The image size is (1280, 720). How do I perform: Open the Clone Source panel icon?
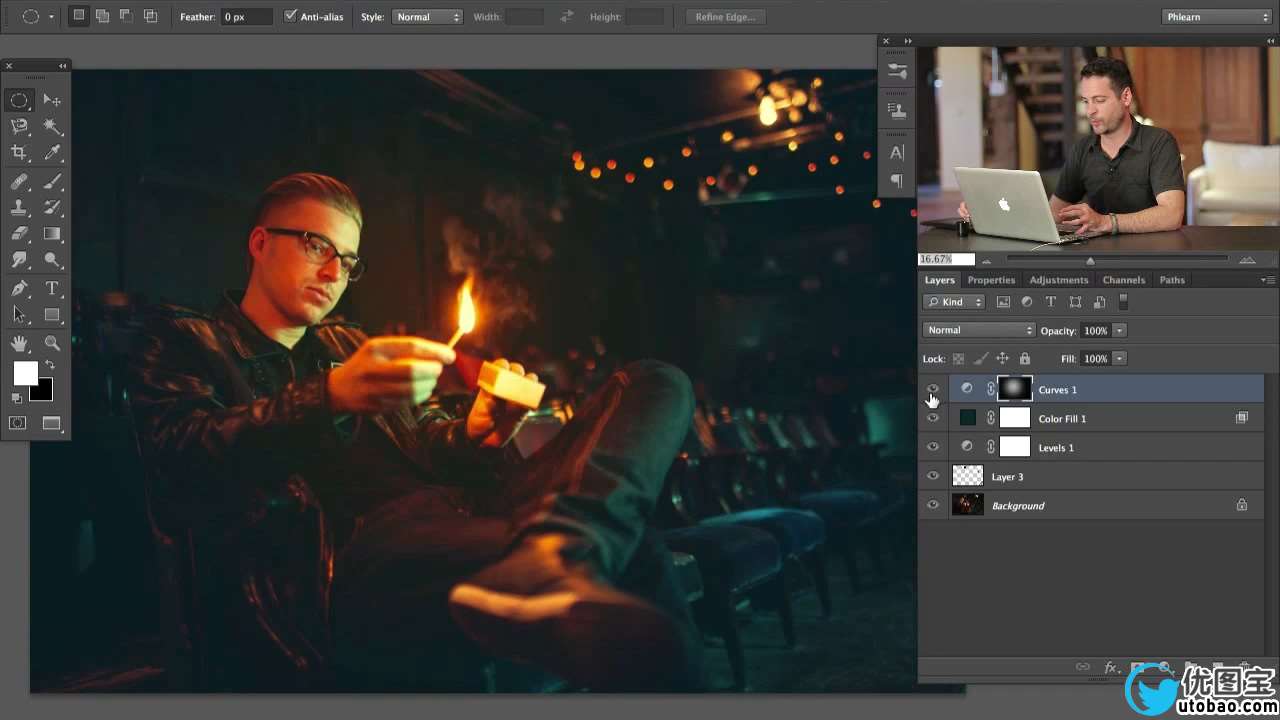[x=897, y=110]
